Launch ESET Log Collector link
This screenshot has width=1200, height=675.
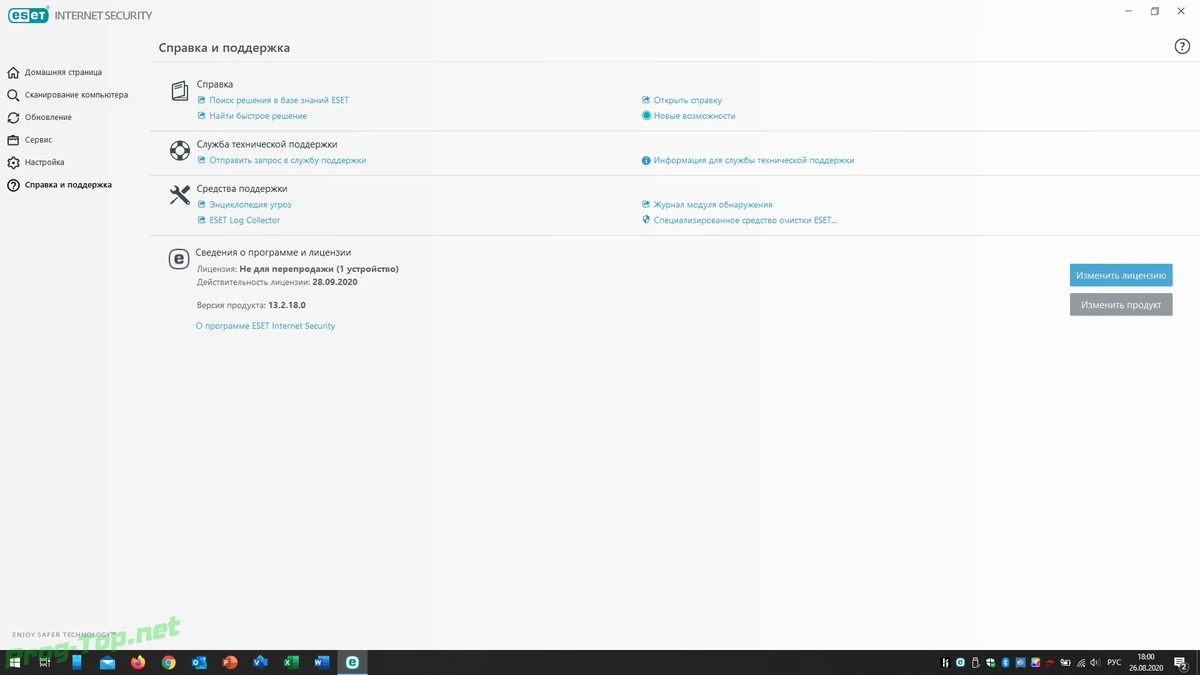(x=244, y=220)
